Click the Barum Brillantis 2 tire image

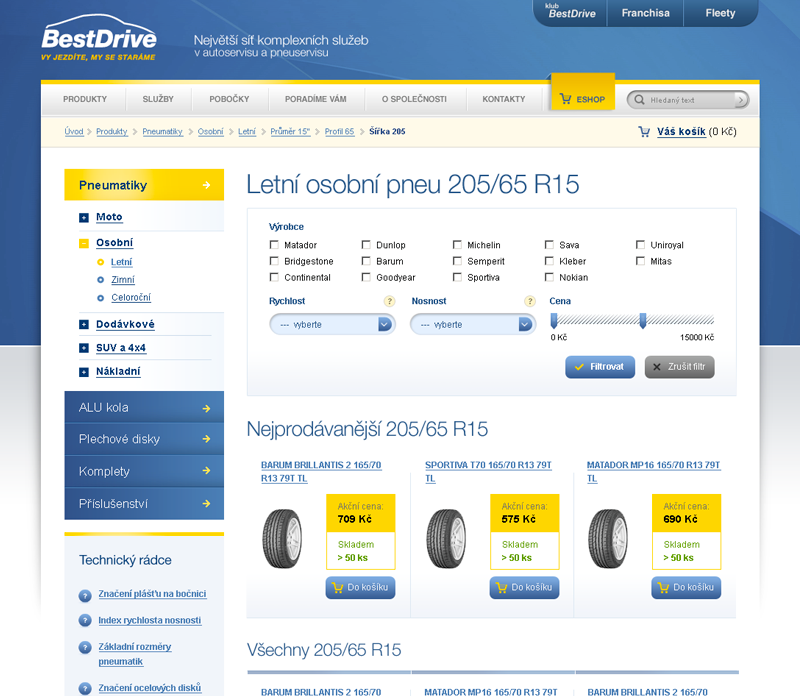pos(282,538)
